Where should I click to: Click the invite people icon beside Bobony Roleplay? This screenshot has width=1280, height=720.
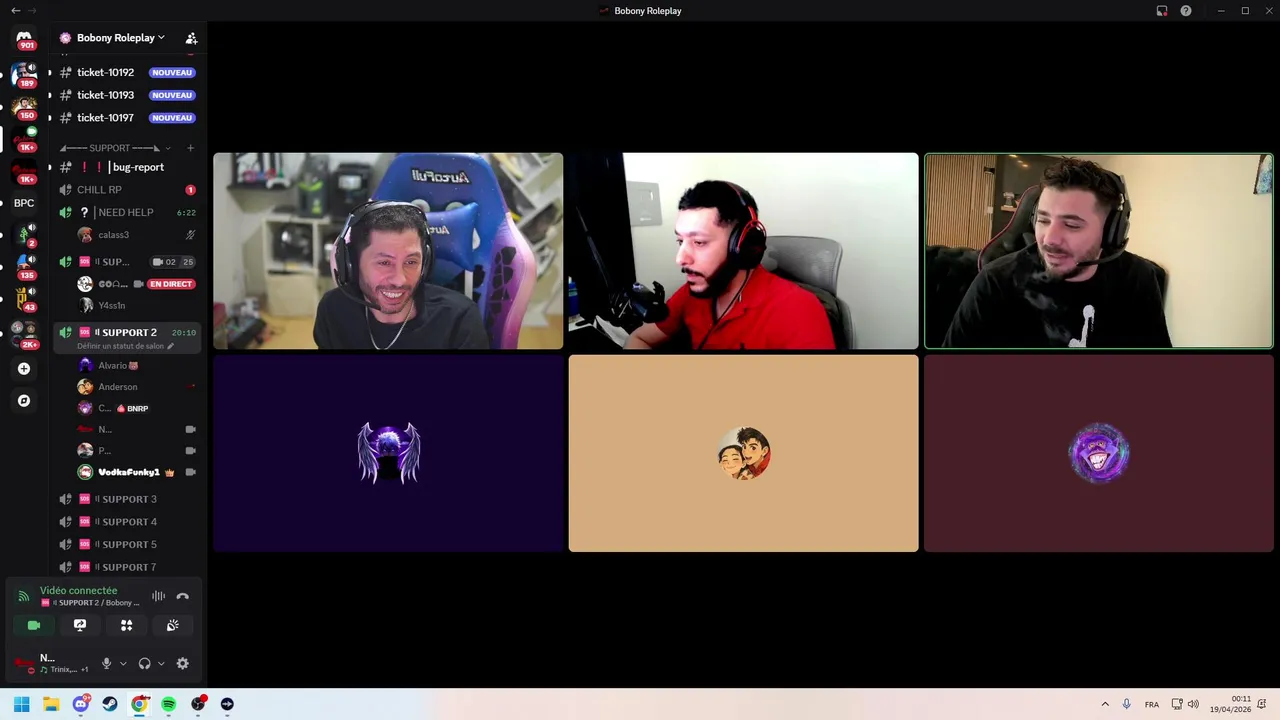191,38
